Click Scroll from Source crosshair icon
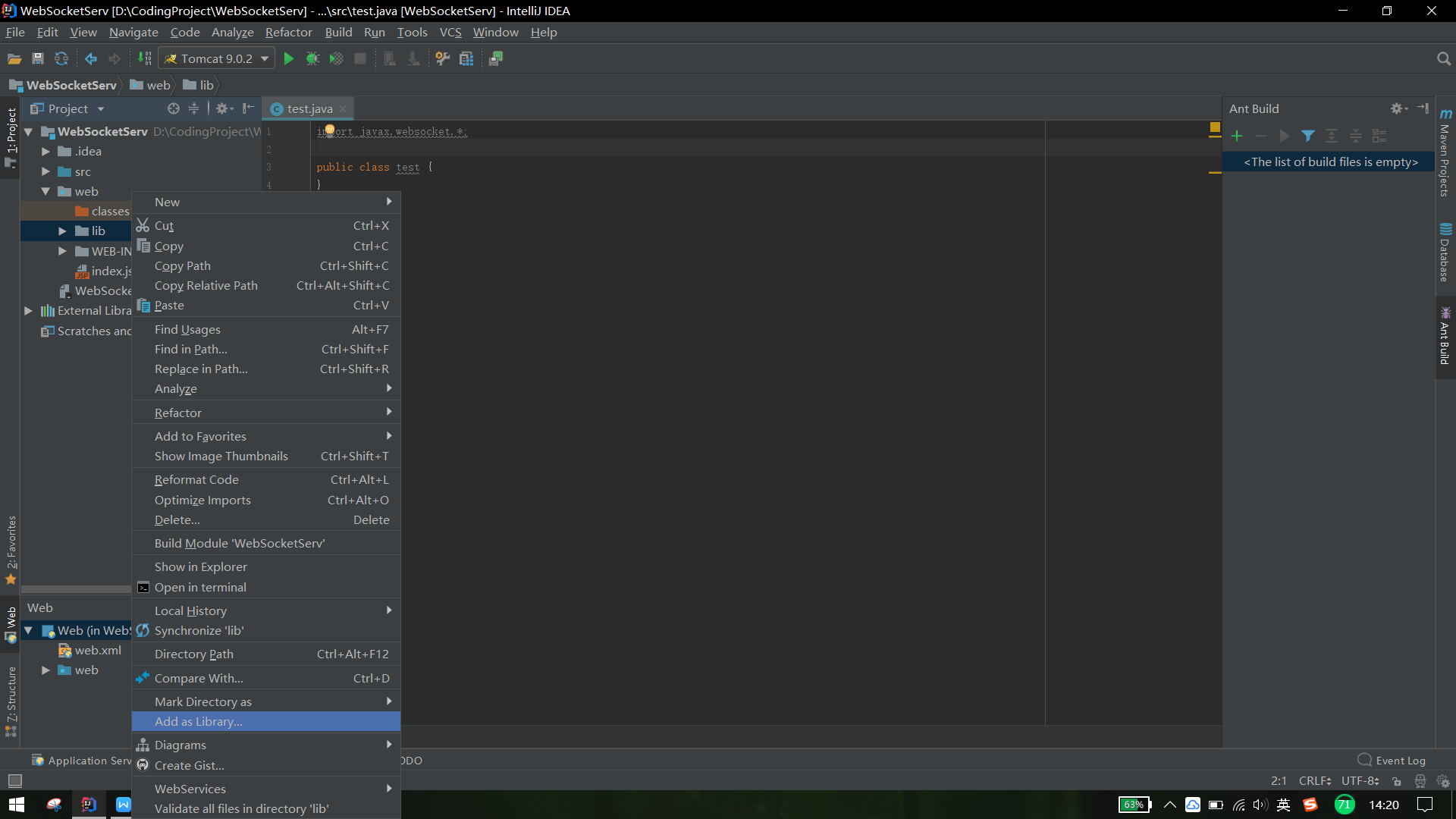The height and width of the screenshot is (819, 1456). [x=174, y=108]
